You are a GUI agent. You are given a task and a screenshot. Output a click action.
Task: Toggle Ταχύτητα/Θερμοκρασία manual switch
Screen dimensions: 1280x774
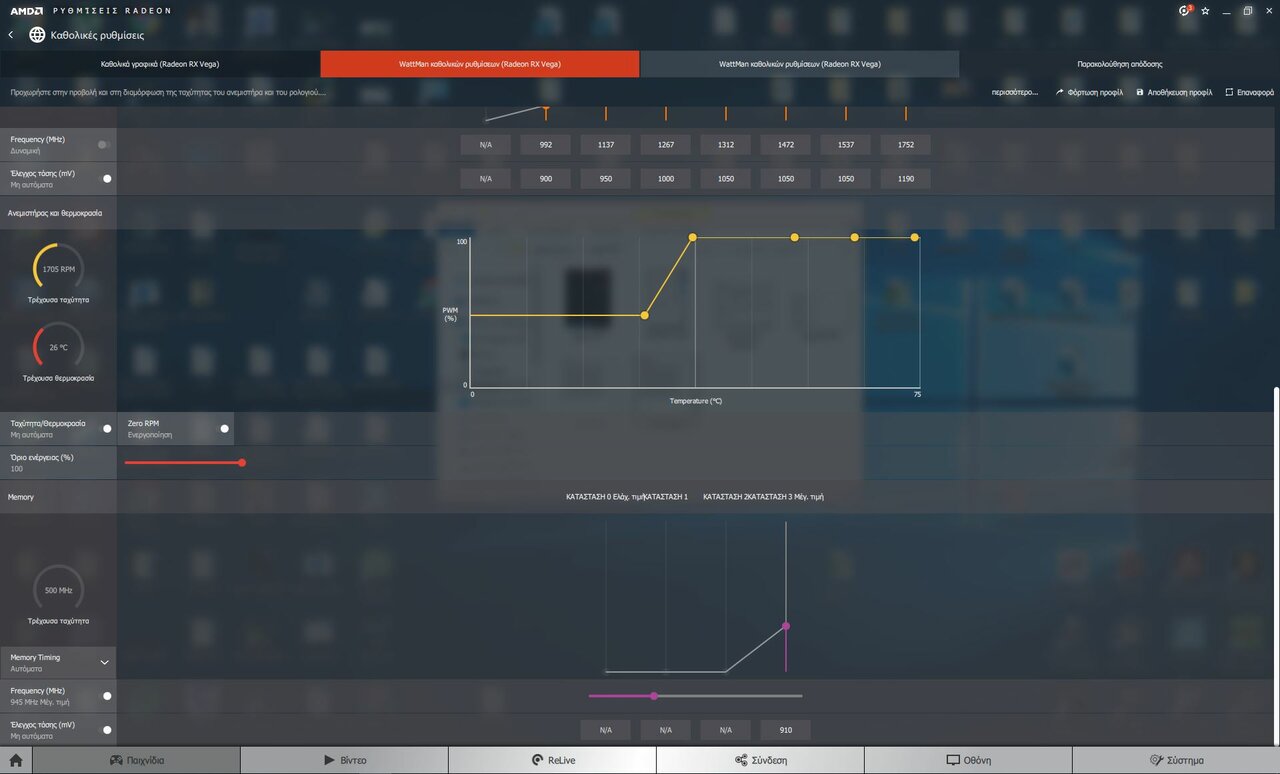coord(106,429)
